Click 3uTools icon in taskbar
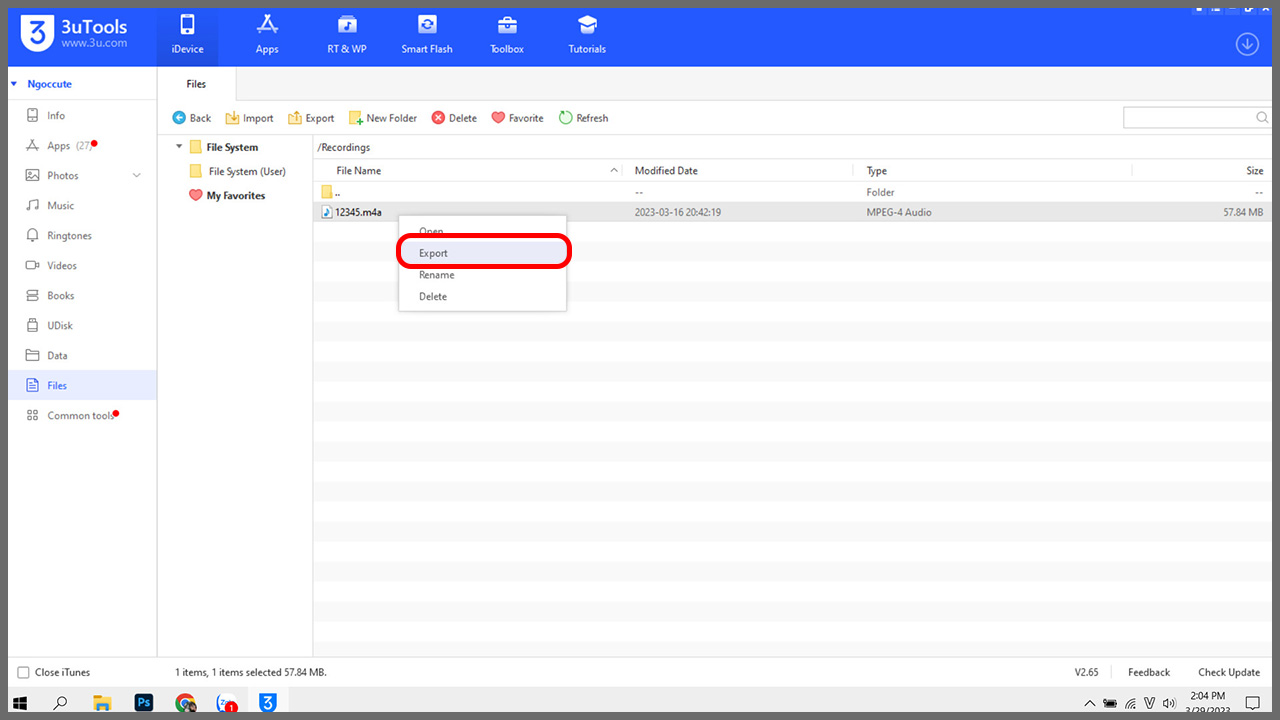This screenshot has width=1280, height=720. tap(267, 703)
